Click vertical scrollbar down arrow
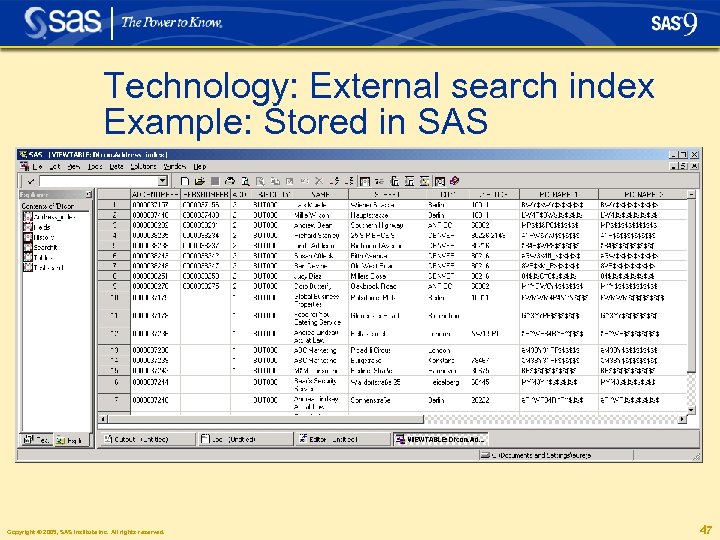The width and height of the screenshot is (720, 540). click(691, 410)
